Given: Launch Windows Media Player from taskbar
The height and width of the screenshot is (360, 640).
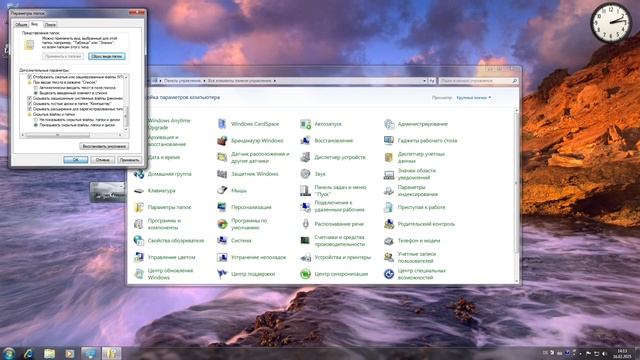Looking at the screenshot, I should [x=70, y=353].
